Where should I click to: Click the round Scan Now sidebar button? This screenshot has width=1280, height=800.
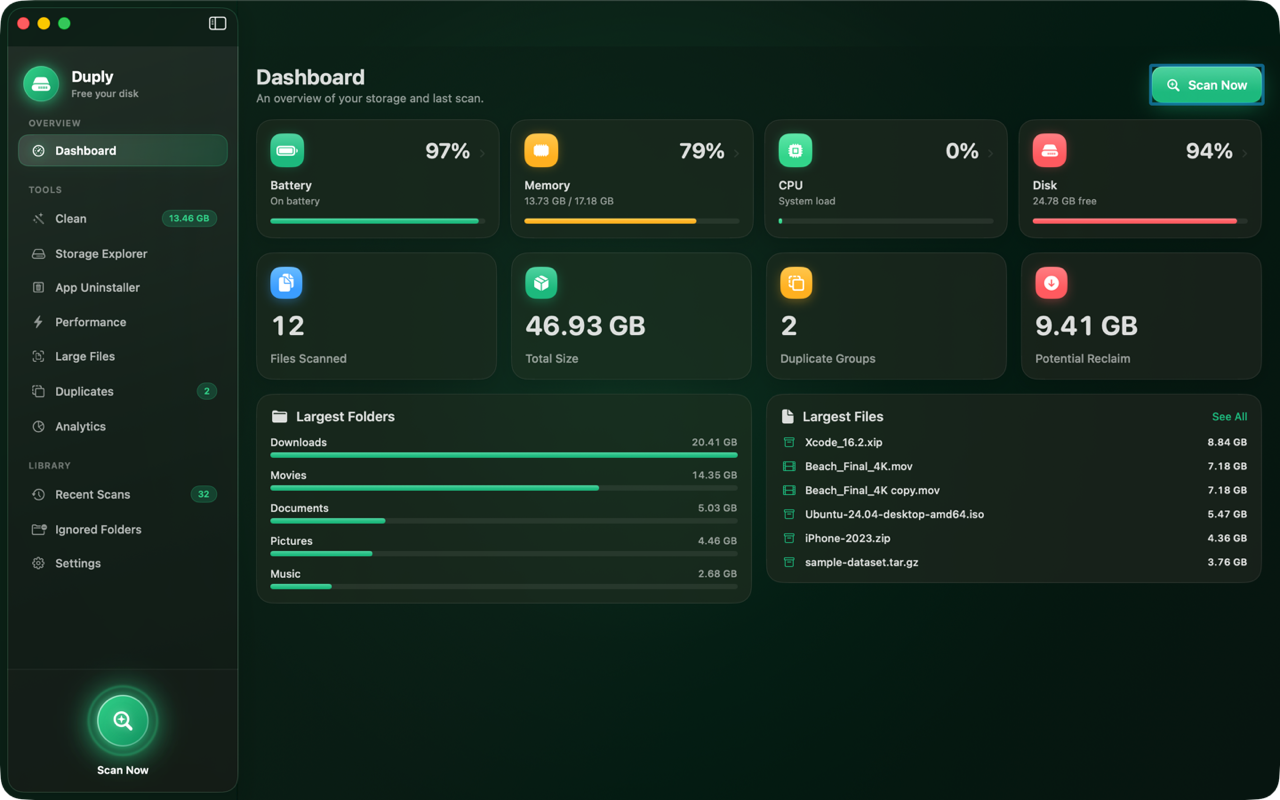point(123,720)
